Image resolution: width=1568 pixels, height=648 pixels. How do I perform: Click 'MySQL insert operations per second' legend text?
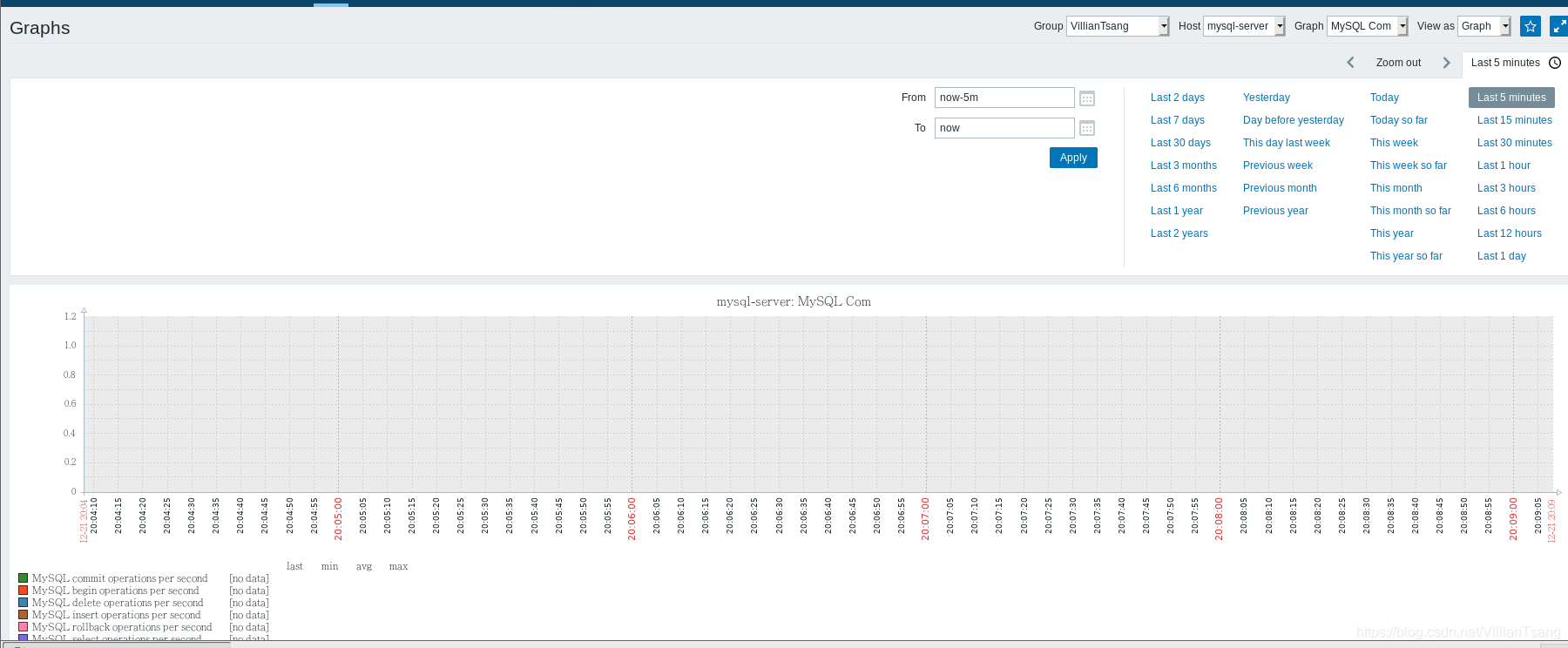(117, 615)
